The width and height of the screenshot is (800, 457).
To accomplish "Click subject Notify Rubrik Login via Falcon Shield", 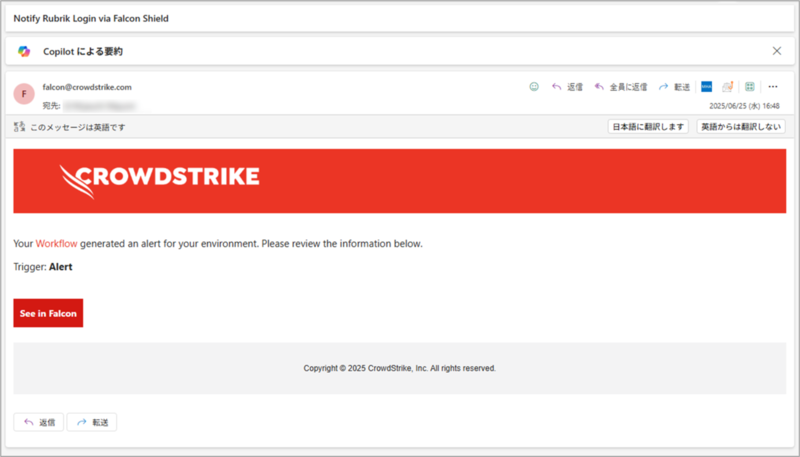I will coord(91,18).
